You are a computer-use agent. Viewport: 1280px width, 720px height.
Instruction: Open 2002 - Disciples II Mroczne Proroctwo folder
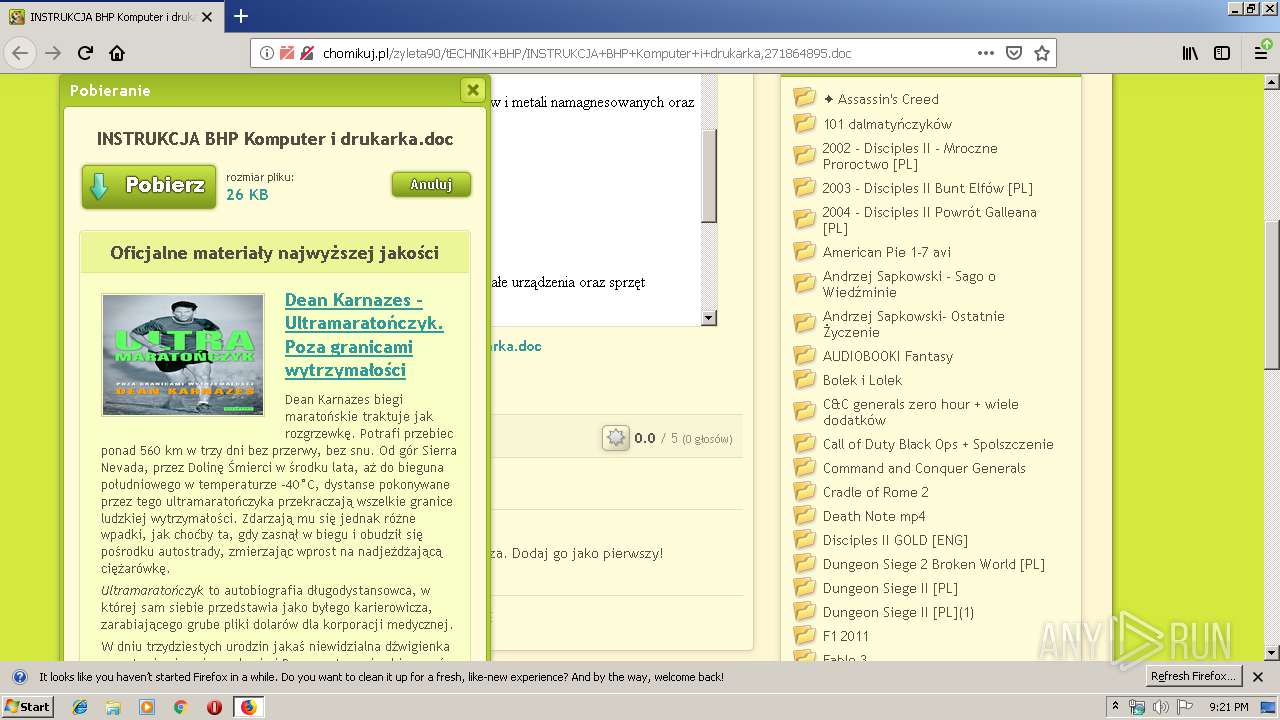pos(910,156)
